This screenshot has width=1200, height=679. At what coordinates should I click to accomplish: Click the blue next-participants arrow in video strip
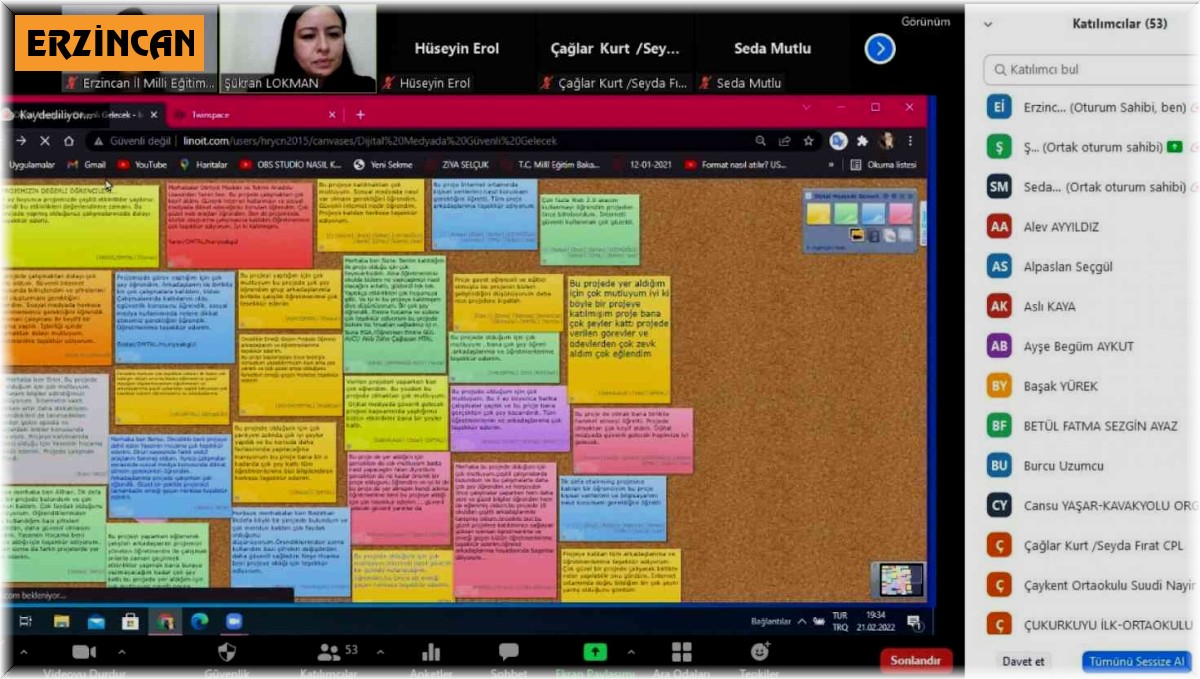pyautogui.click(x=879, y=48)
